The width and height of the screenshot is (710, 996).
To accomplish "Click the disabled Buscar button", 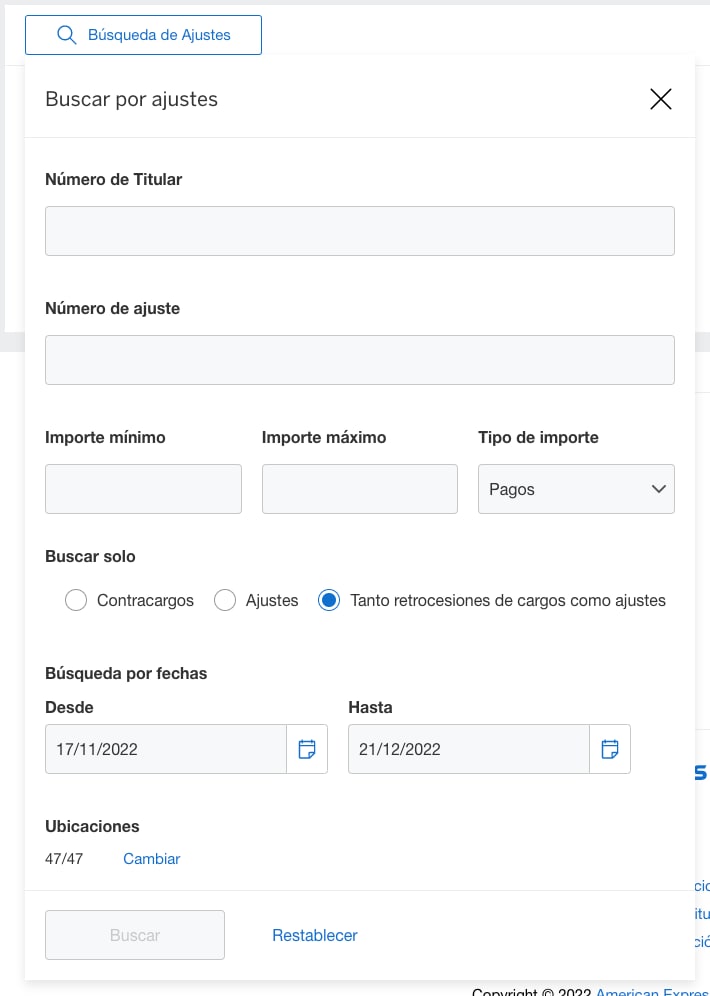I will pyautogui.click(x=134, y=934).
